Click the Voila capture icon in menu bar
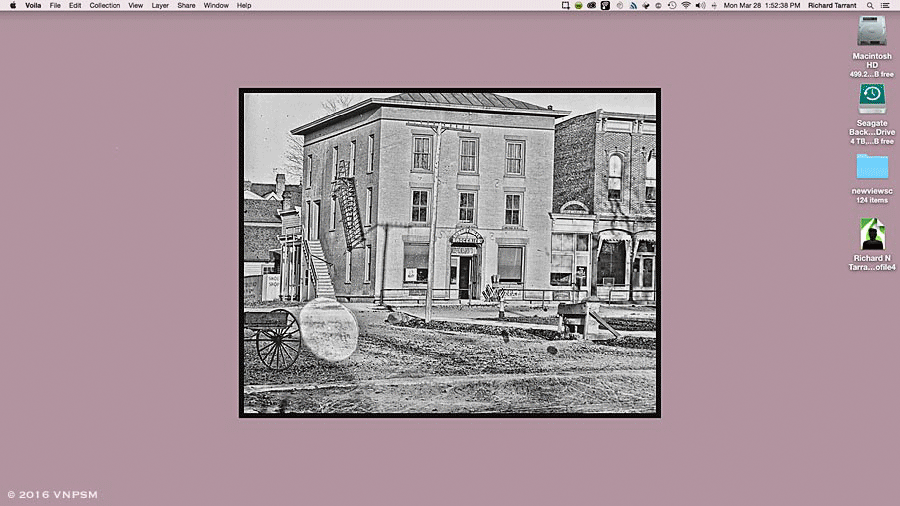 (566, 5)
